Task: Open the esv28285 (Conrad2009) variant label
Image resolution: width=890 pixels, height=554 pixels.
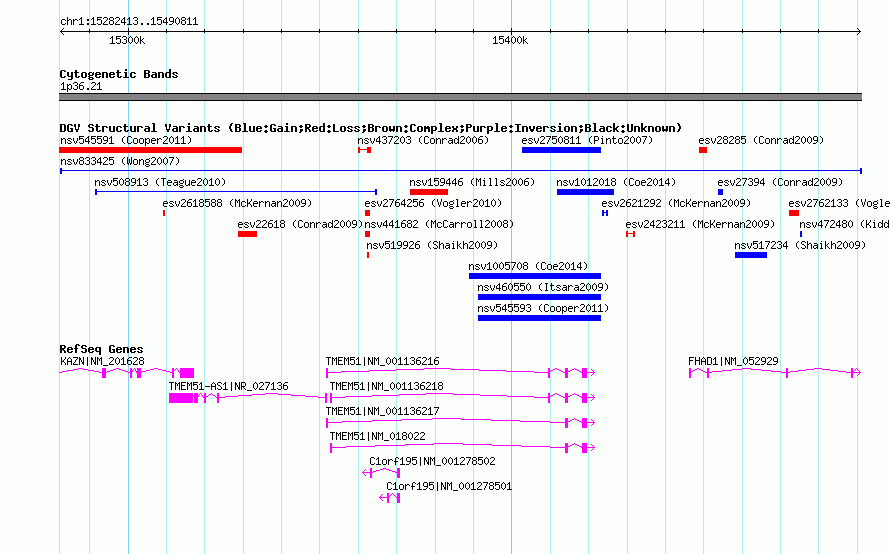Action: pos(761,140)
